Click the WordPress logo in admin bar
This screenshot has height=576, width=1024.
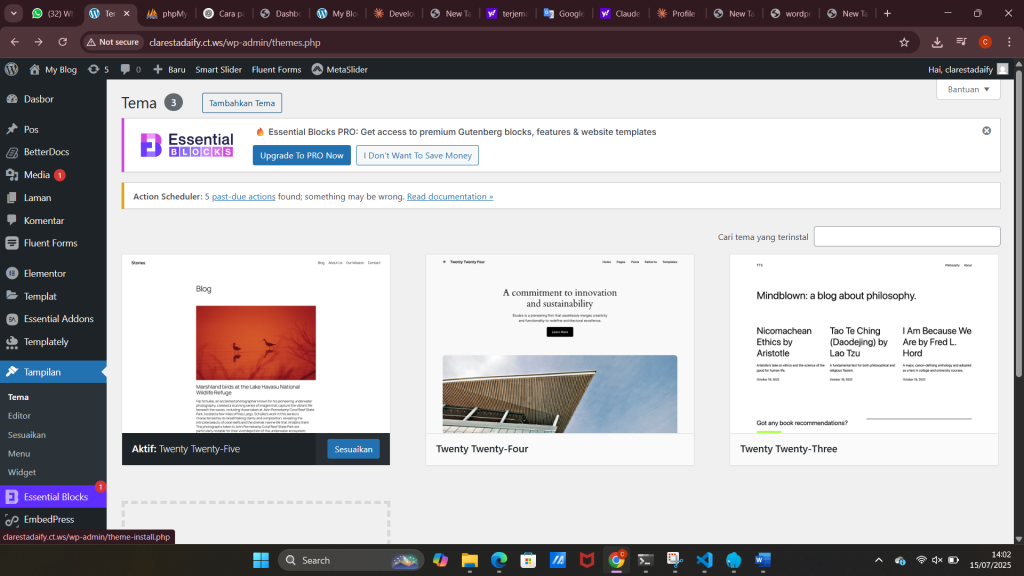pos(12,69)
